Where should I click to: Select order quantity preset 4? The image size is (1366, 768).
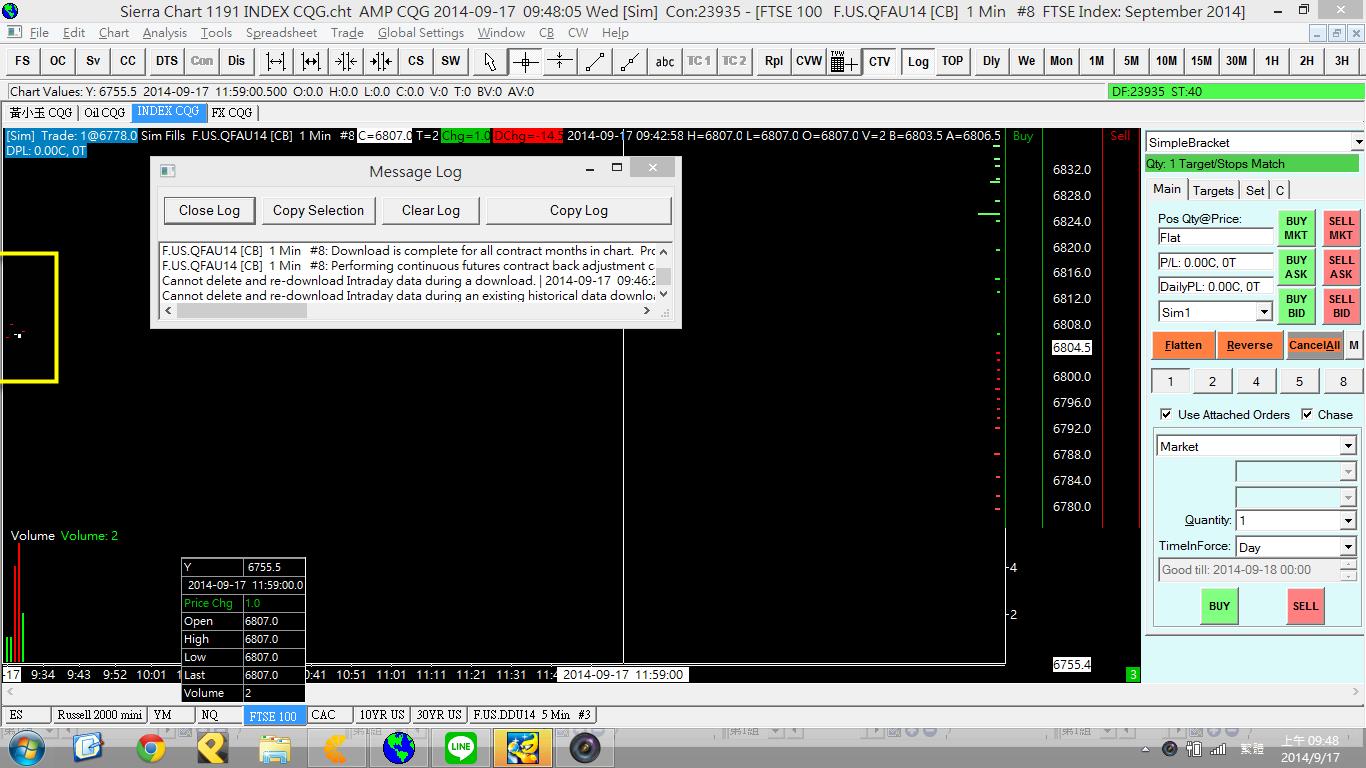(1256, 381)
